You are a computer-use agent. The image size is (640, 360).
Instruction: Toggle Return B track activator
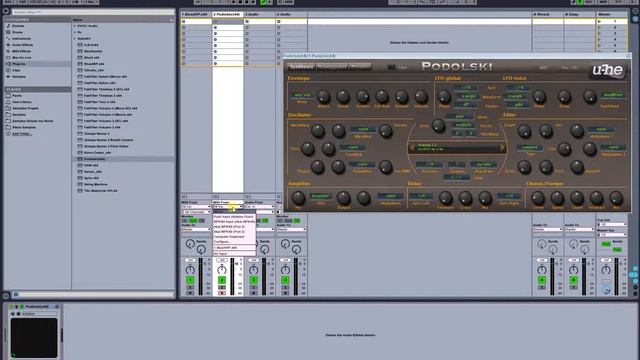coord(573,280)
